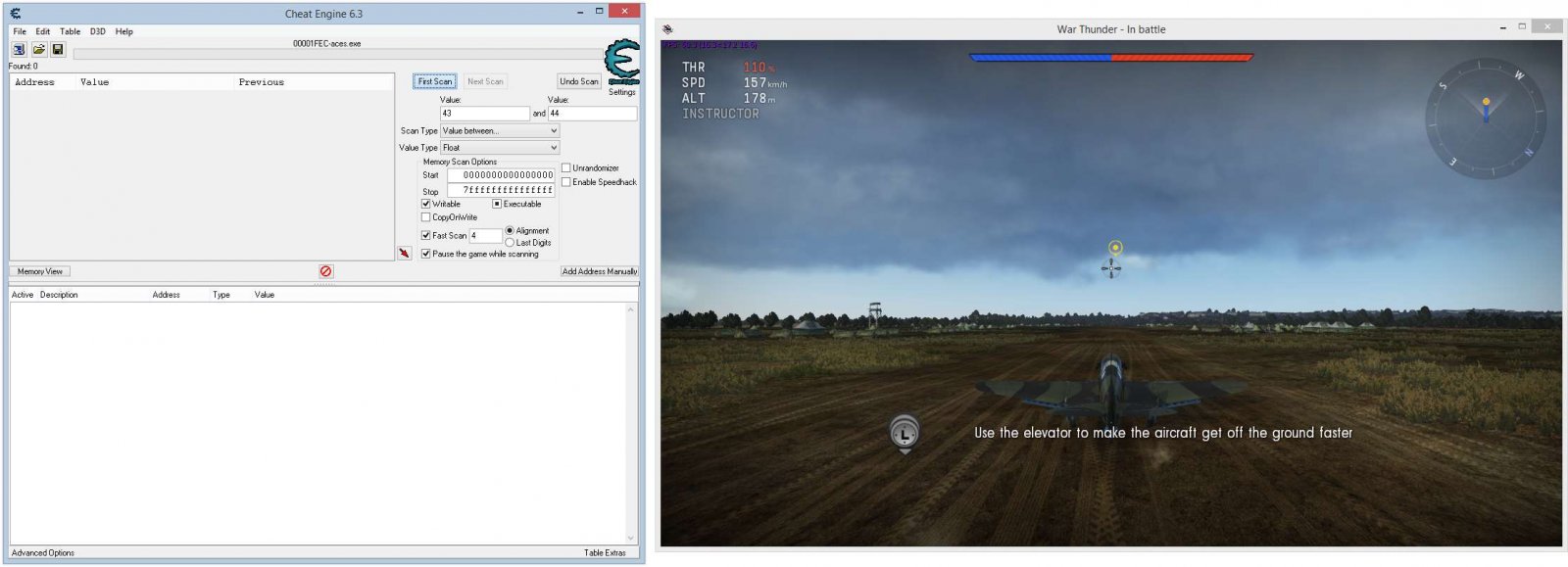Toggle Pause the game while scanning
The width and height of the screenshot is (1568, 567).
[425, 254]
